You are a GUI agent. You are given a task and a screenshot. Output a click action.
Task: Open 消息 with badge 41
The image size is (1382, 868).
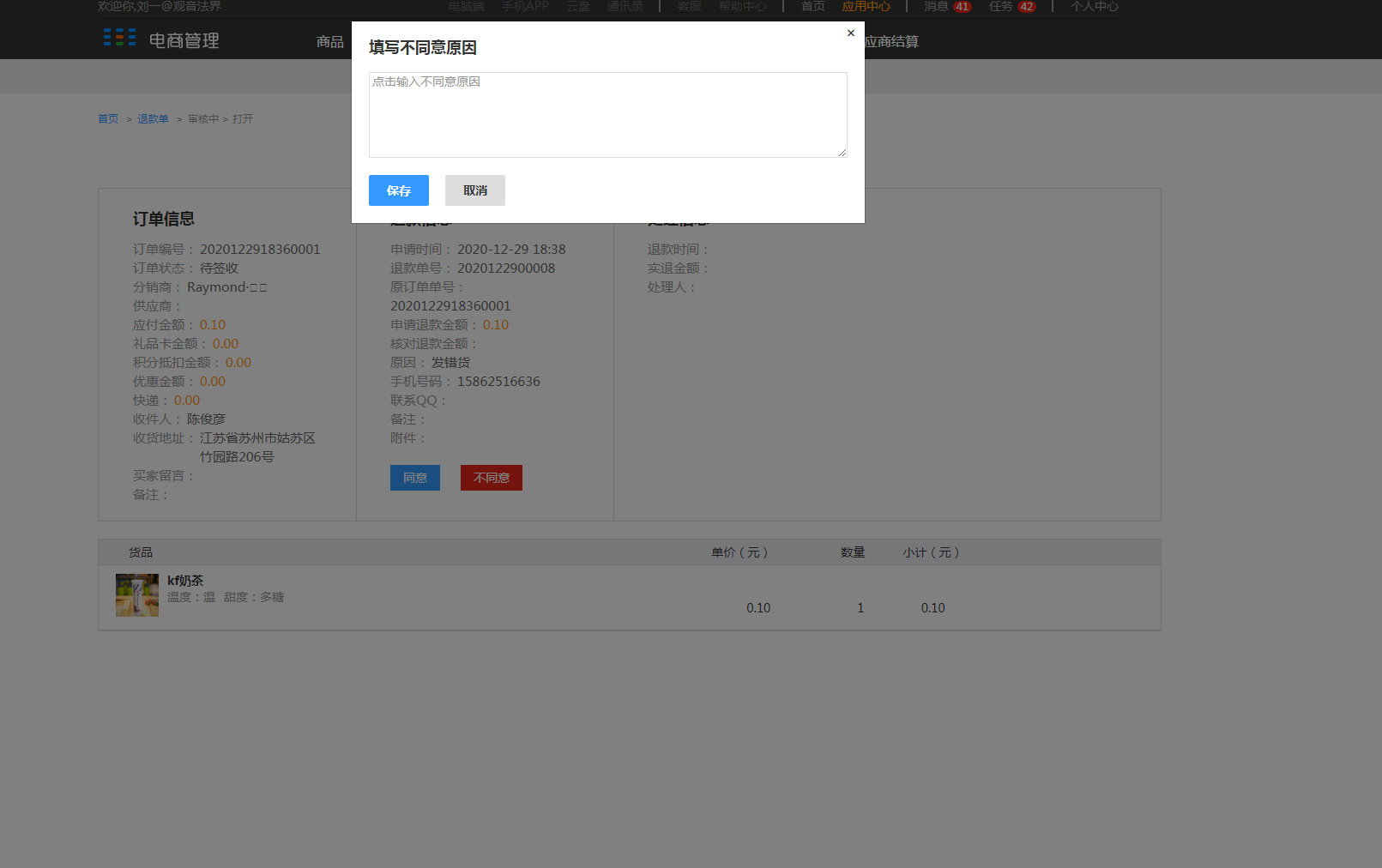947,6
